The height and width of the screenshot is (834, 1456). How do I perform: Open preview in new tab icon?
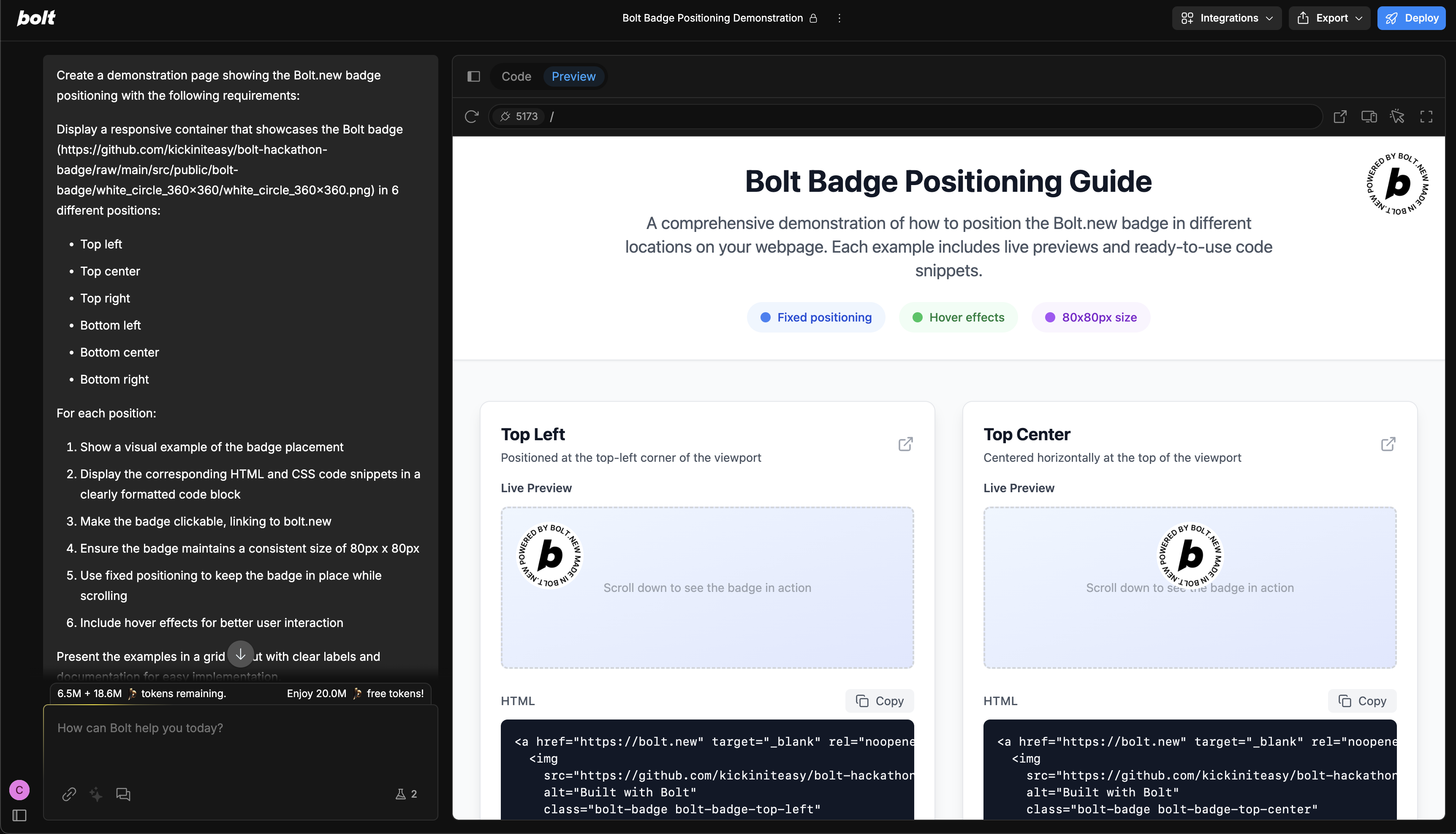click(1340, 116)
